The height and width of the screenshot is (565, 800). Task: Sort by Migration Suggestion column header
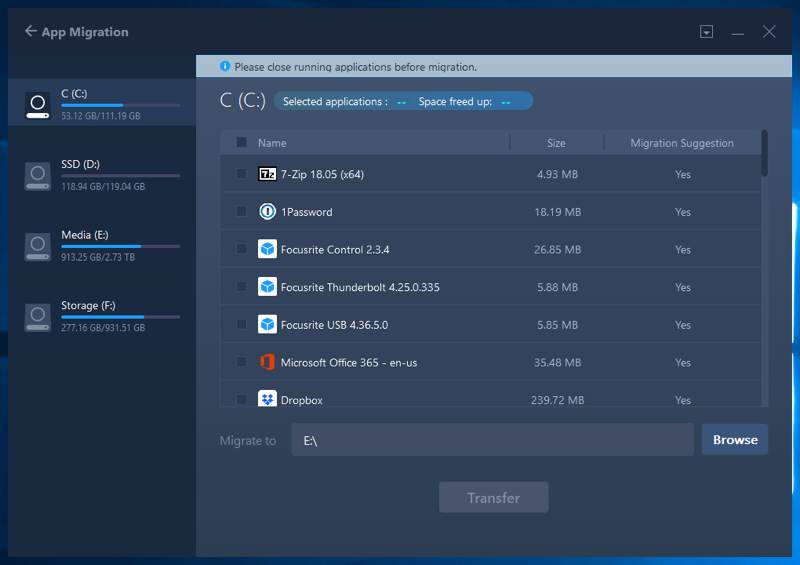[682, 143]
